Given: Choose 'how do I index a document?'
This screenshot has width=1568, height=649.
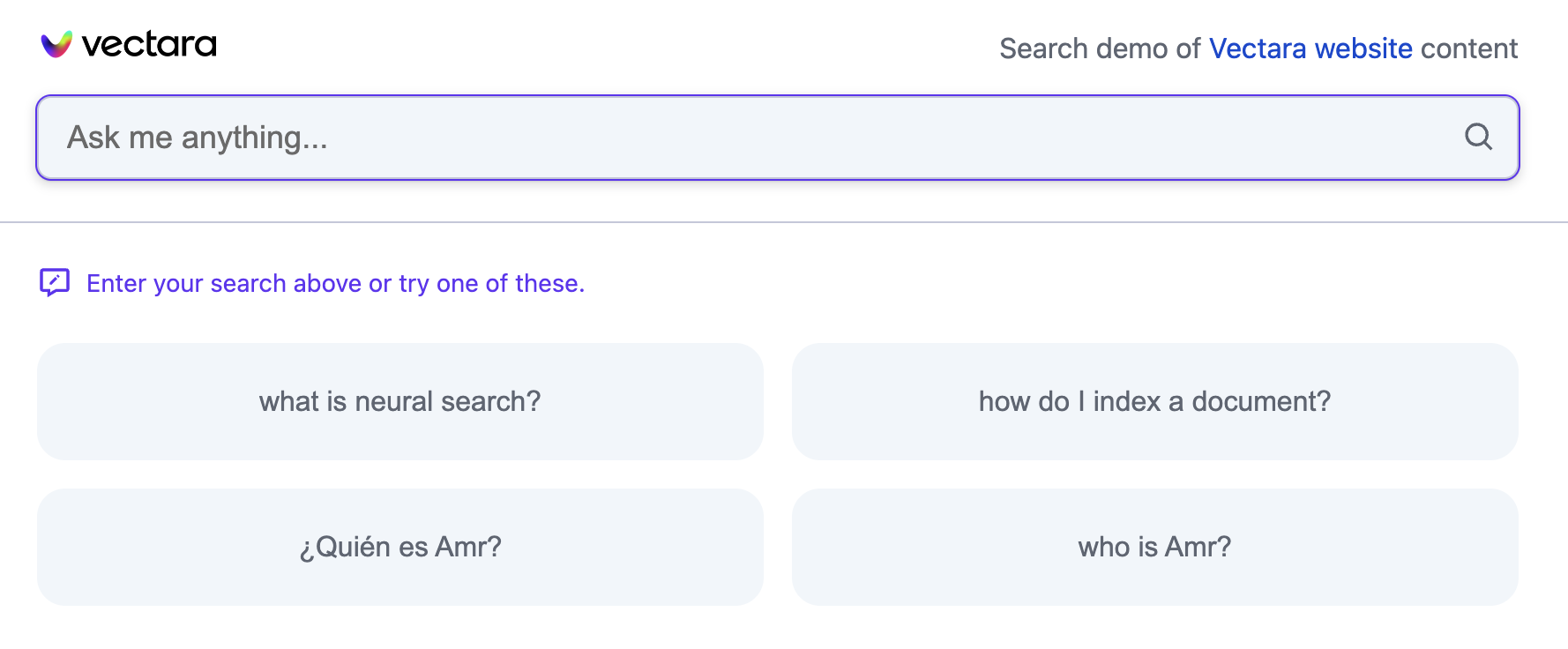Looking at the screenshot, I should point(1154,401).
